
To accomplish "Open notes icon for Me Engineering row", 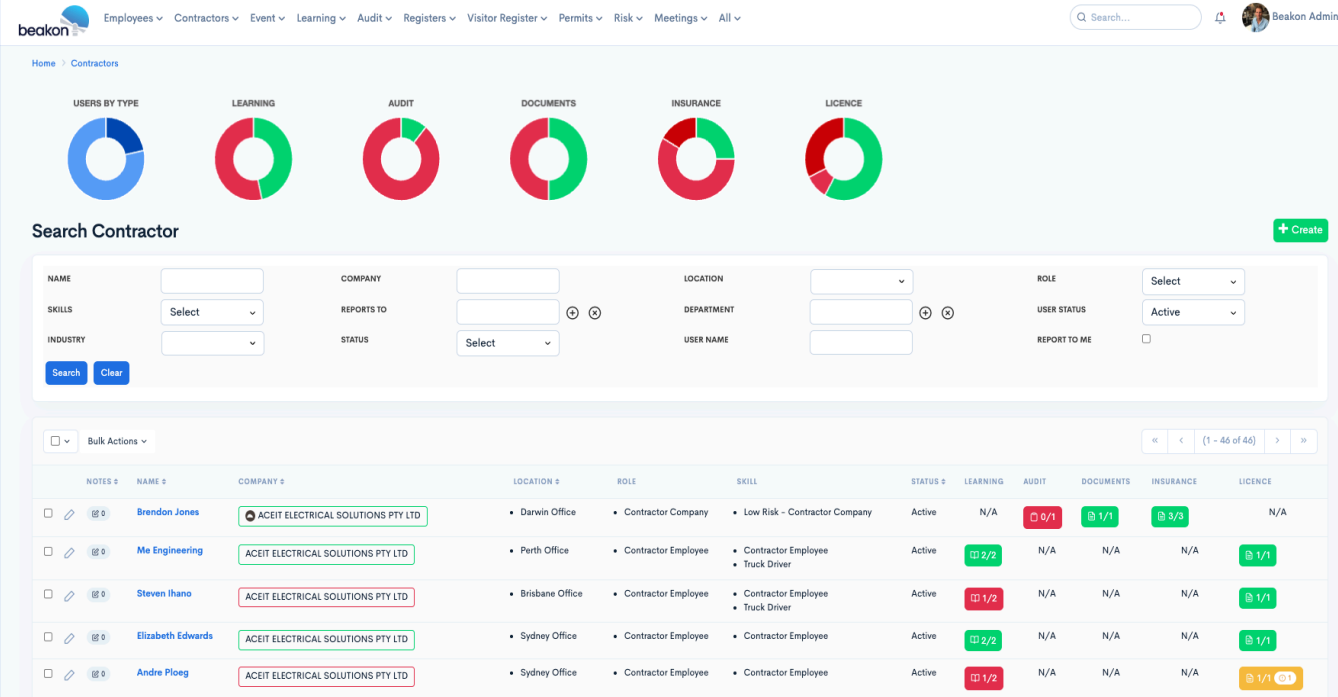I will (98, 552).
